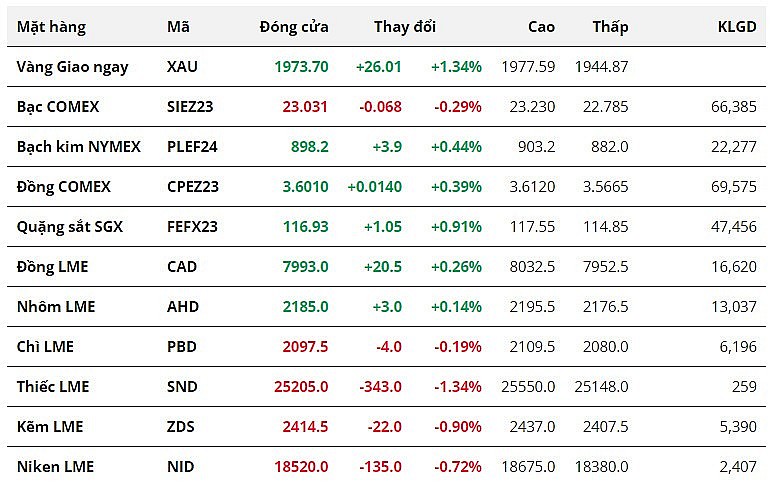Click the Mã column header

pos(178,27)
